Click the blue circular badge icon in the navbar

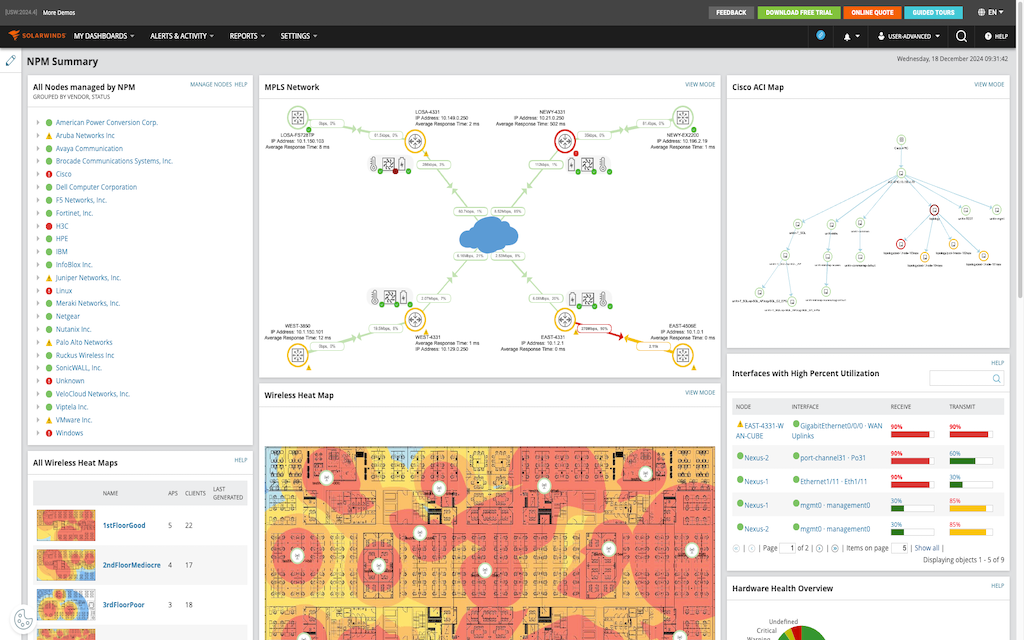[821, 36]
